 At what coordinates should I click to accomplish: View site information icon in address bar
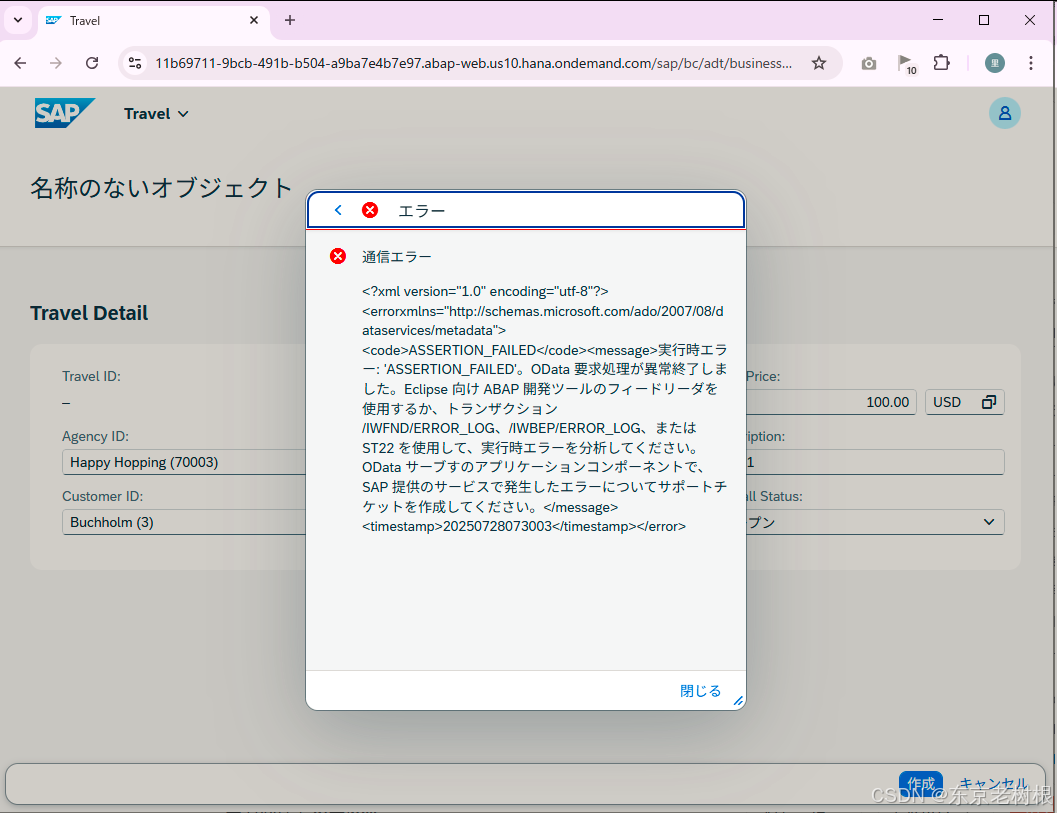pyautogui.click(x=135, y=63)
